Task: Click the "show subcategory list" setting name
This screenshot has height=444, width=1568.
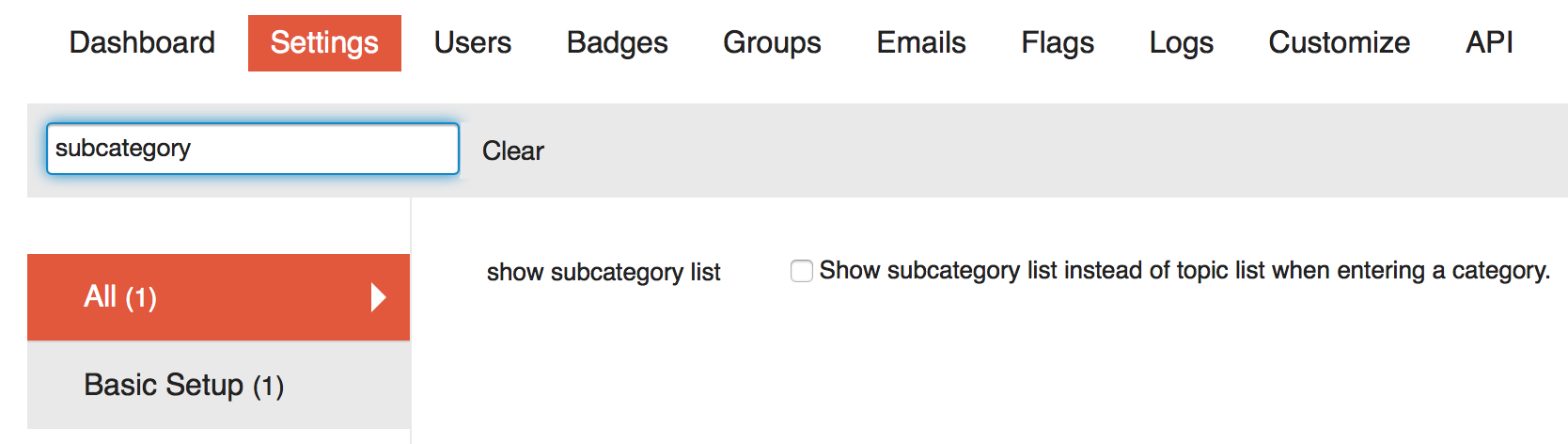Action: (604, 273)
